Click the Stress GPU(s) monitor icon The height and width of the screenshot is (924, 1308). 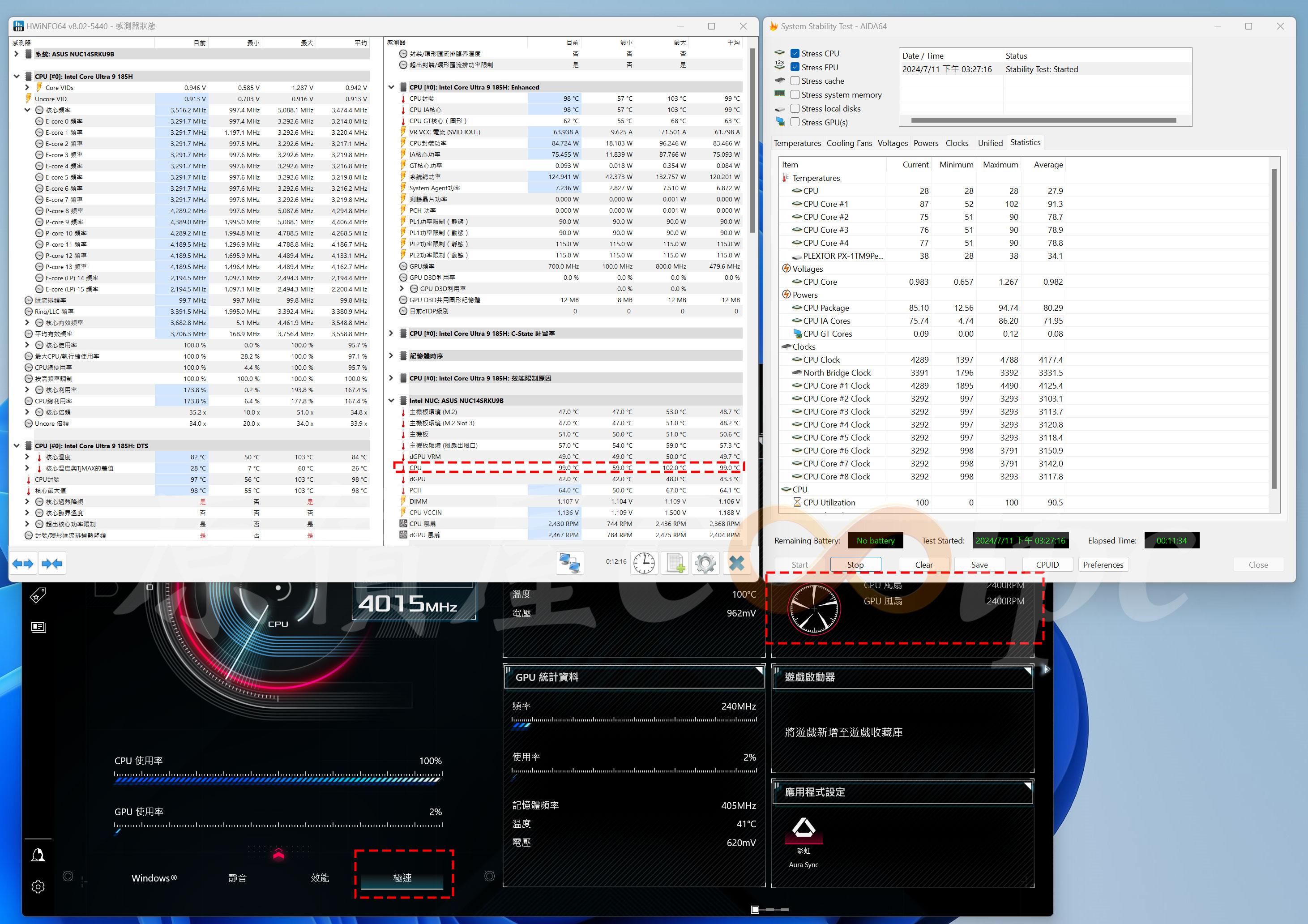[x=780, y=122]
